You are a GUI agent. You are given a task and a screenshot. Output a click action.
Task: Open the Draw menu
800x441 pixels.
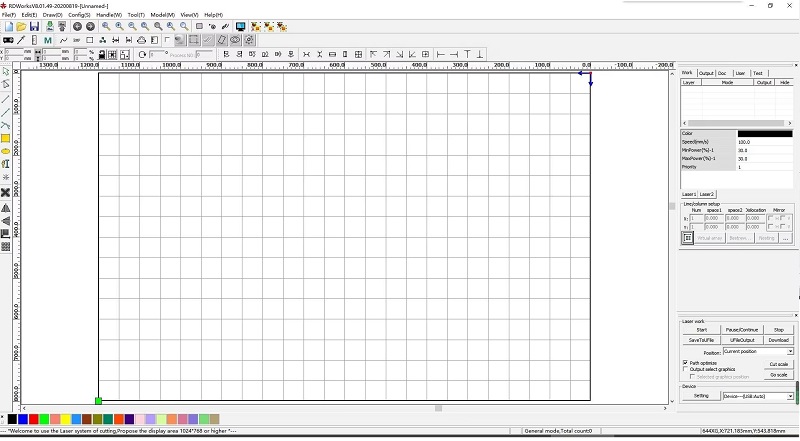click(53, 15)
